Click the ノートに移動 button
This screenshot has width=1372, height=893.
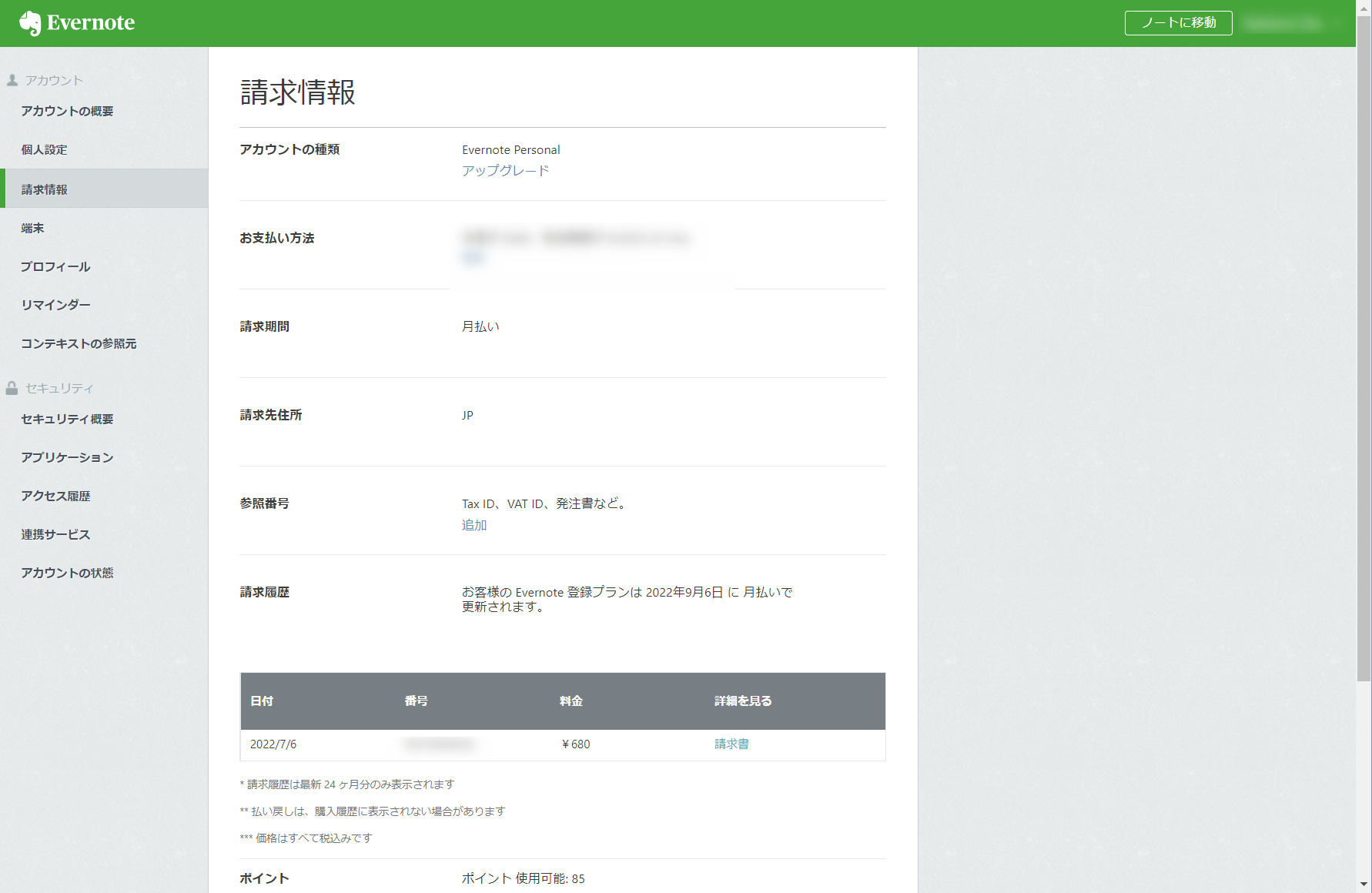pyautogui.click(x=1178, y=23)
